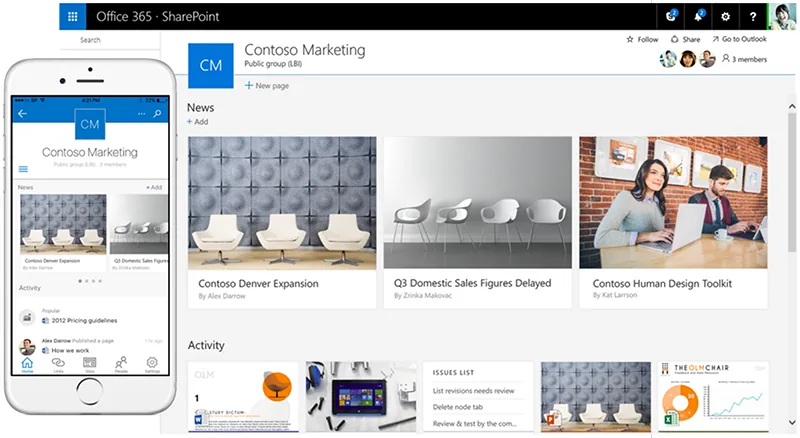Tap the People tab on phone

click(121, 364)
